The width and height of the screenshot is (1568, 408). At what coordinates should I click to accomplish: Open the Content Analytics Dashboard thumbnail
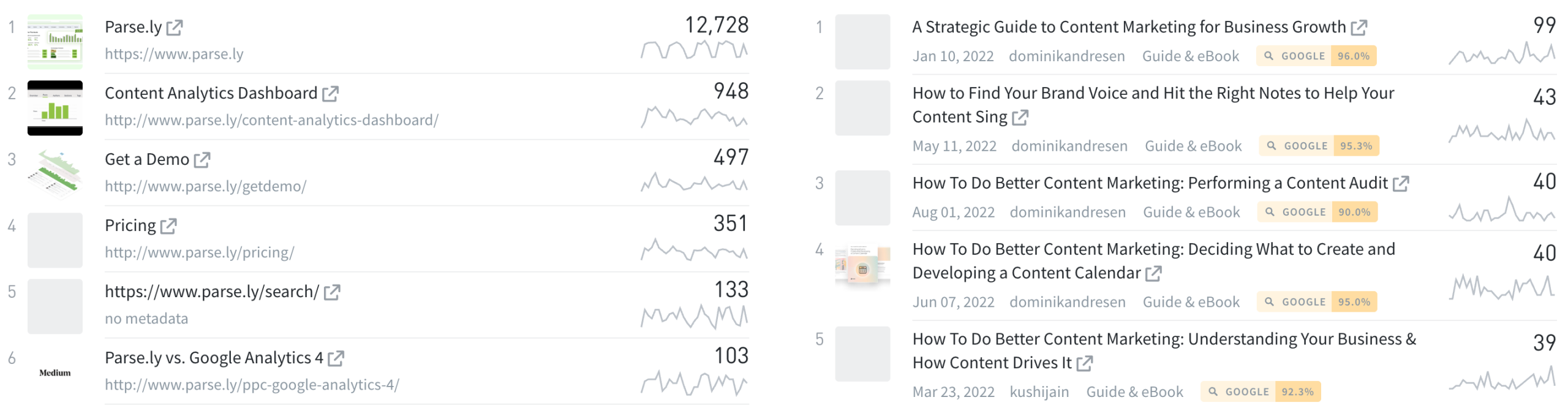coord(55,108)
